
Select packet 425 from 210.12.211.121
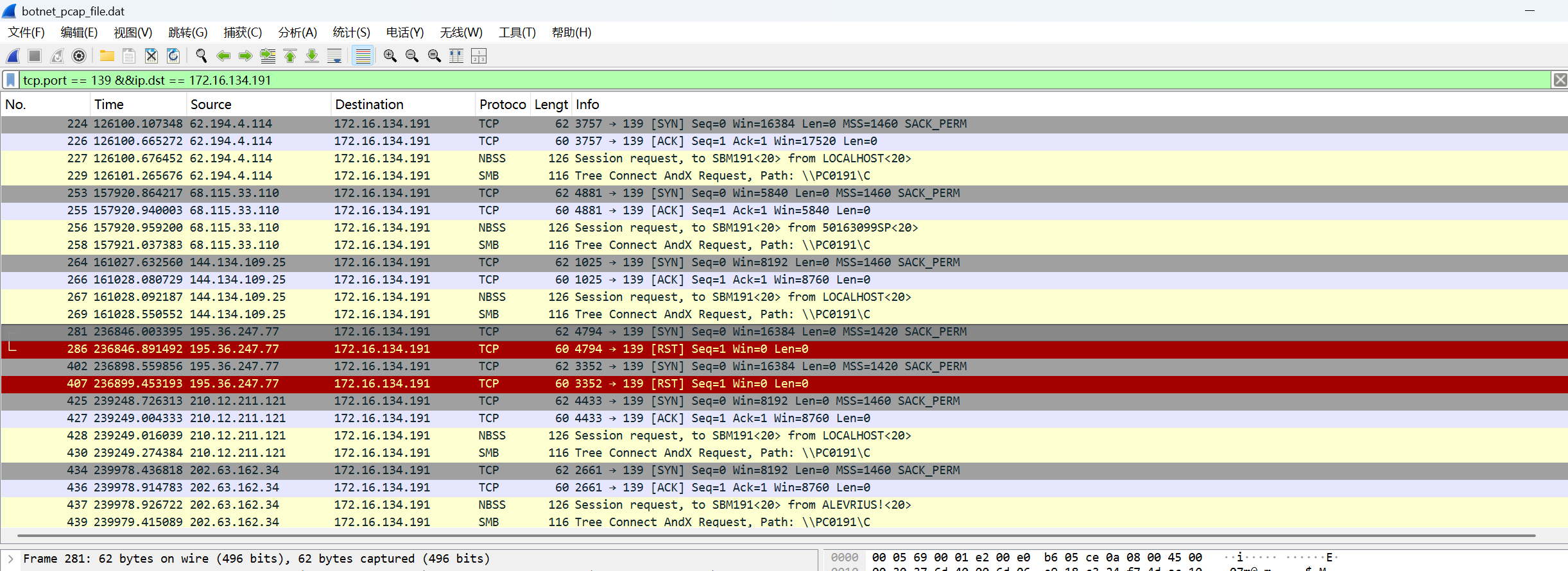click(784, 401)
